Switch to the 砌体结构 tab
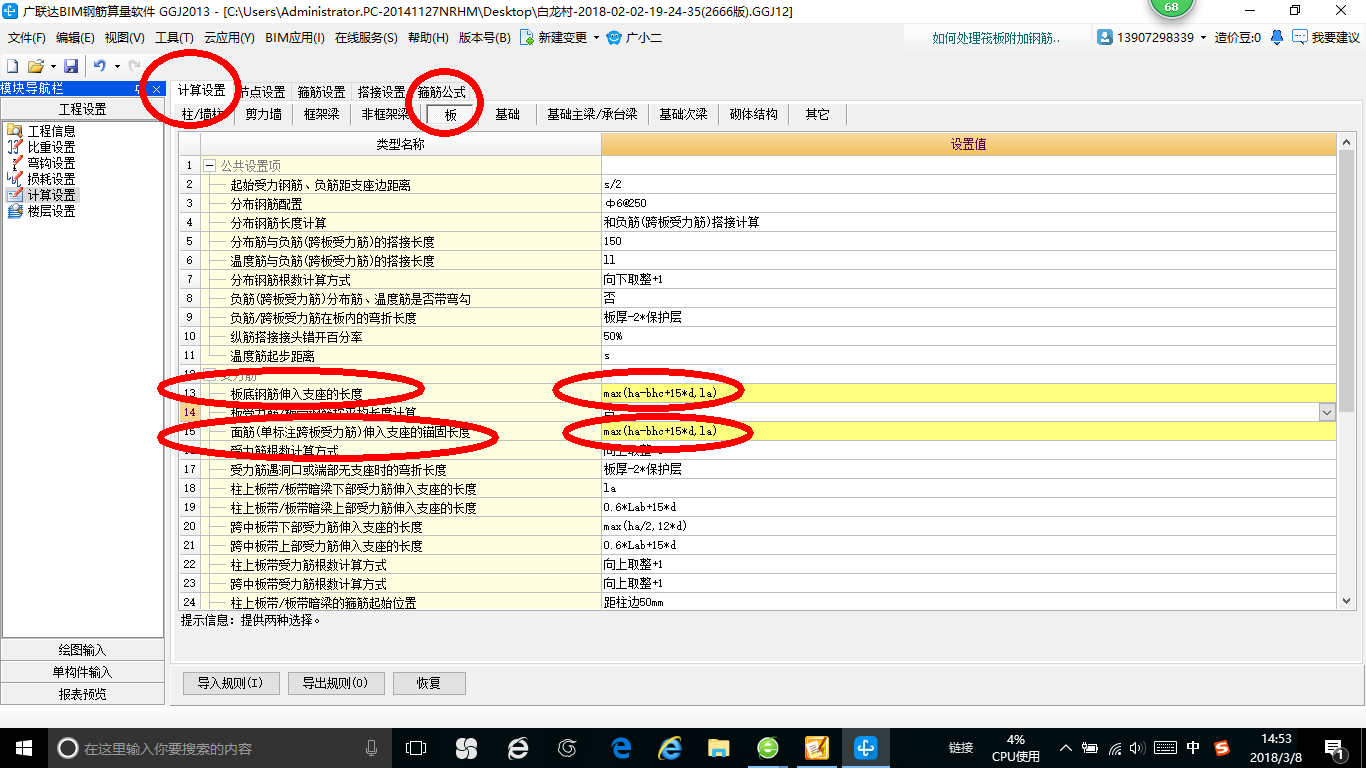Image resolution: width=1366 pixels, height=768 pixels. coord(753,115)
